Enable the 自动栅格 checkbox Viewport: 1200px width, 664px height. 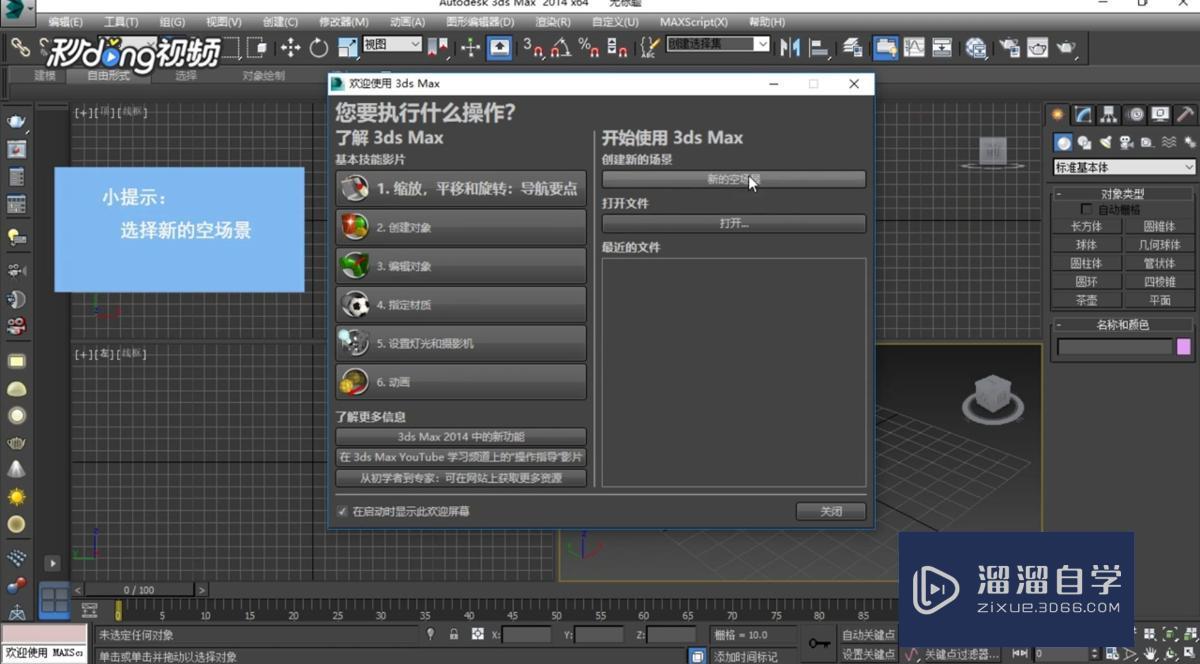coord(1085,210)
